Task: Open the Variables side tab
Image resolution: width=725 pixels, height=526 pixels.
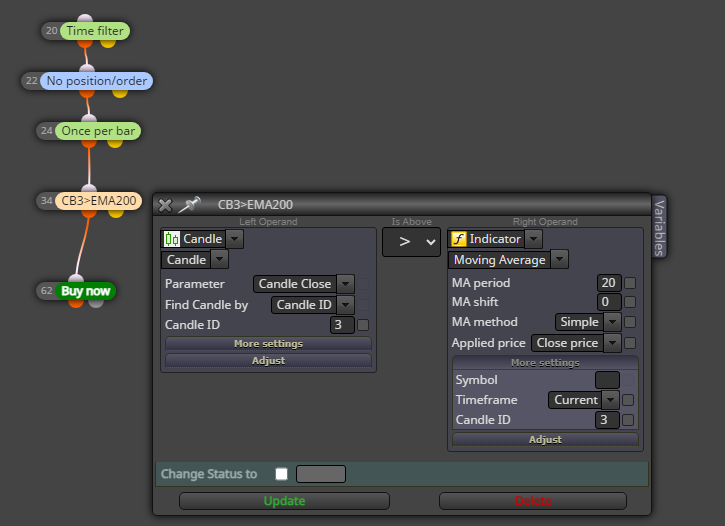Action: pyautogui.click(x=659, y=227)
